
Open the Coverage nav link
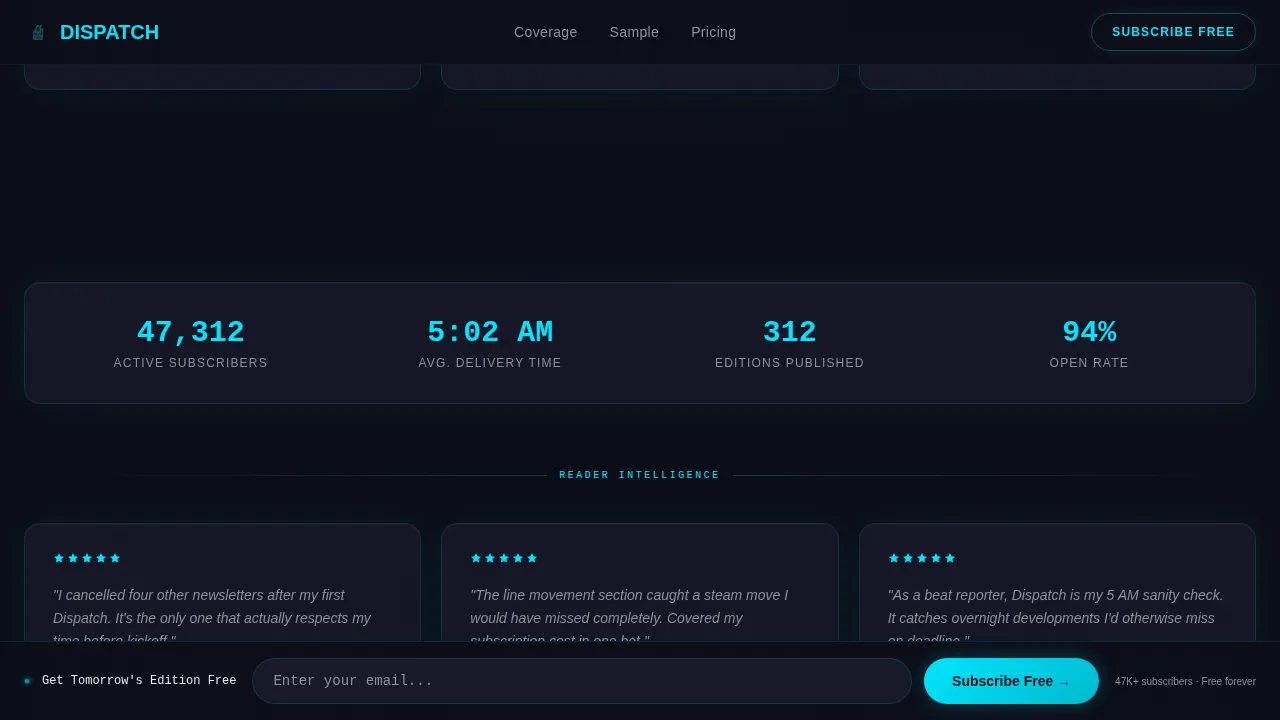(x=545, y=32)
